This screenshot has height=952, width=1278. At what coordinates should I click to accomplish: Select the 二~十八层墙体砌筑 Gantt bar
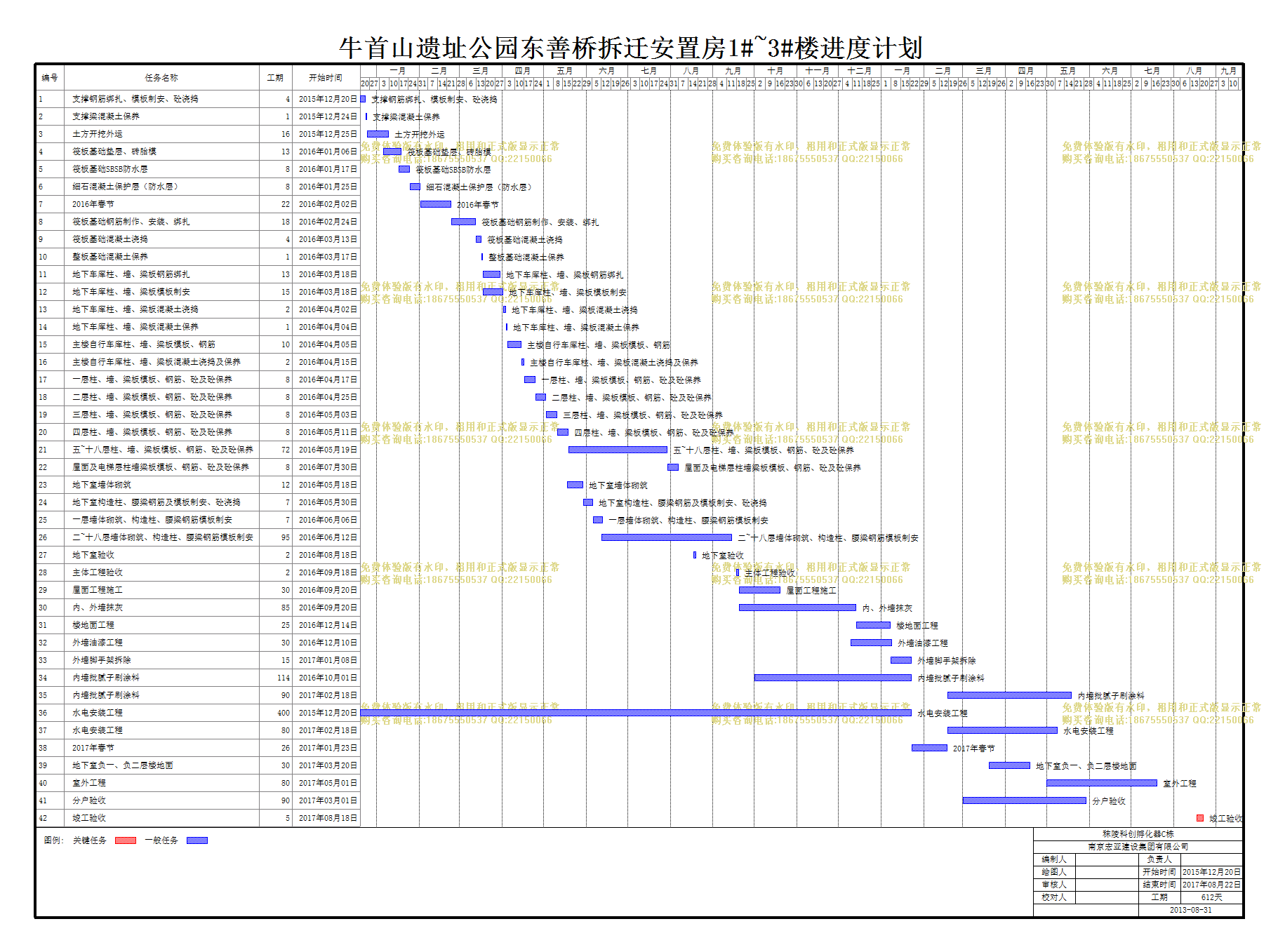(667, 537)
